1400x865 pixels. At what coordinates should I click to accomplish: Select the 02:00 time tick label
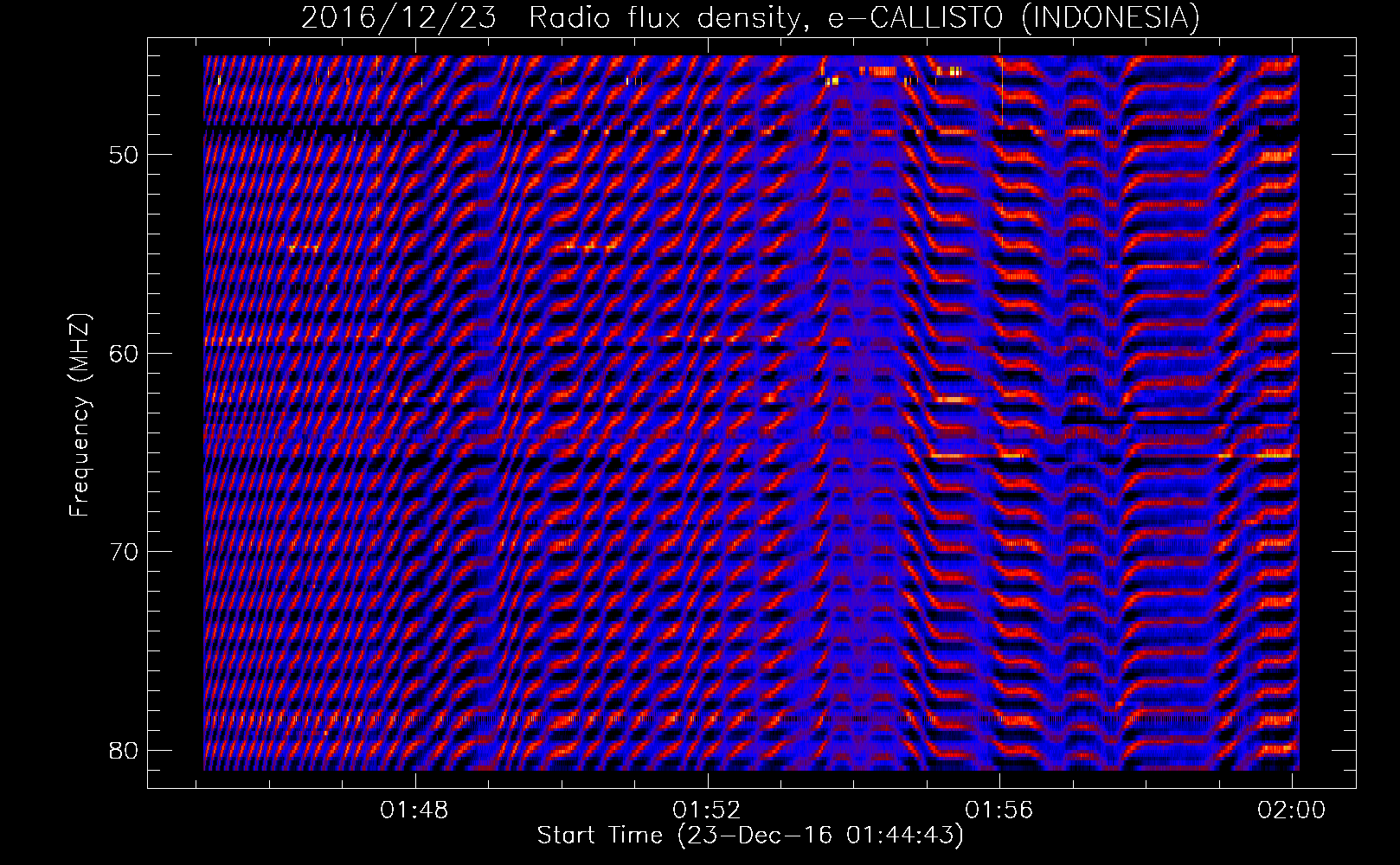click(x=1292, y=810)
